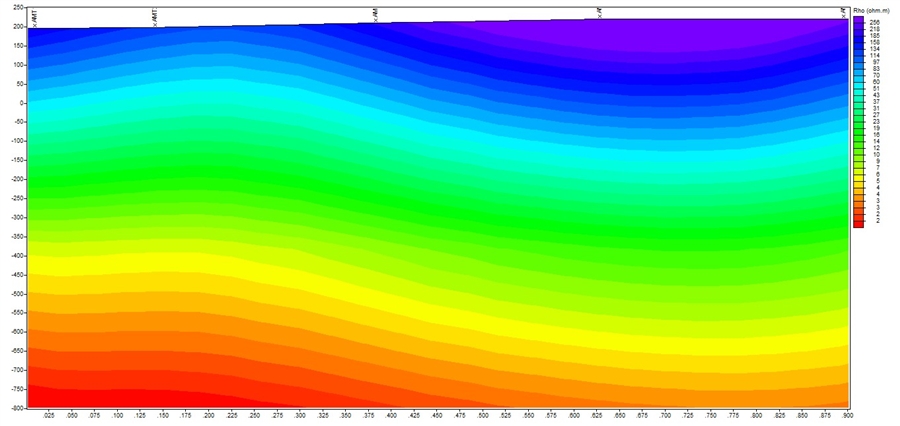Click the 12 value in the resistivity legend

tap(876, 147)
